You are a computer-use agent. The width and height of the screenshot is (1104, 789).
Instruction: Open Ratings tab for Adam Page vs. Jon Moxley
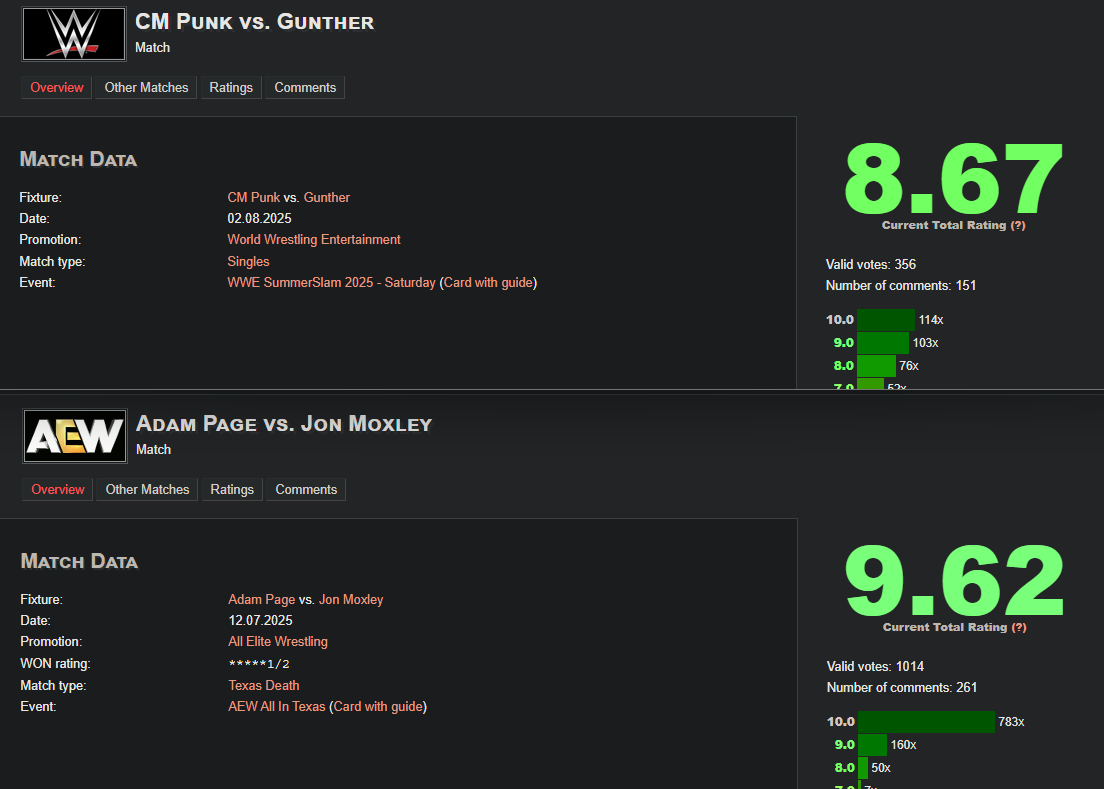232,490
